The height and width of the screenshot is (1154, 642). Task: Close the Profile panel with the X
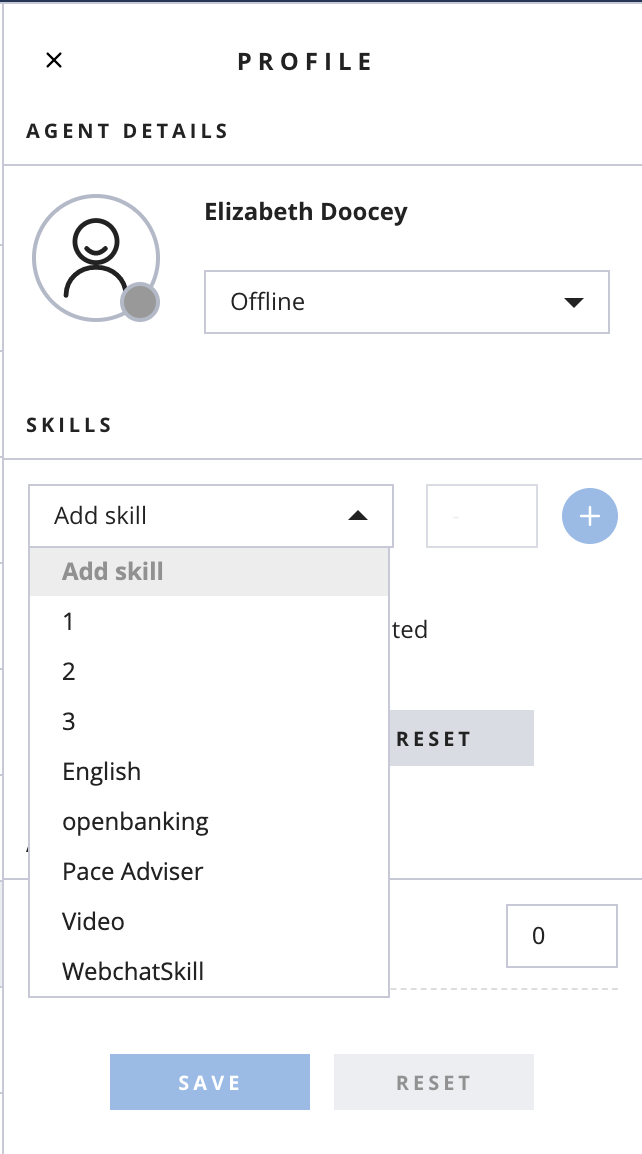(x=54, y=60)
